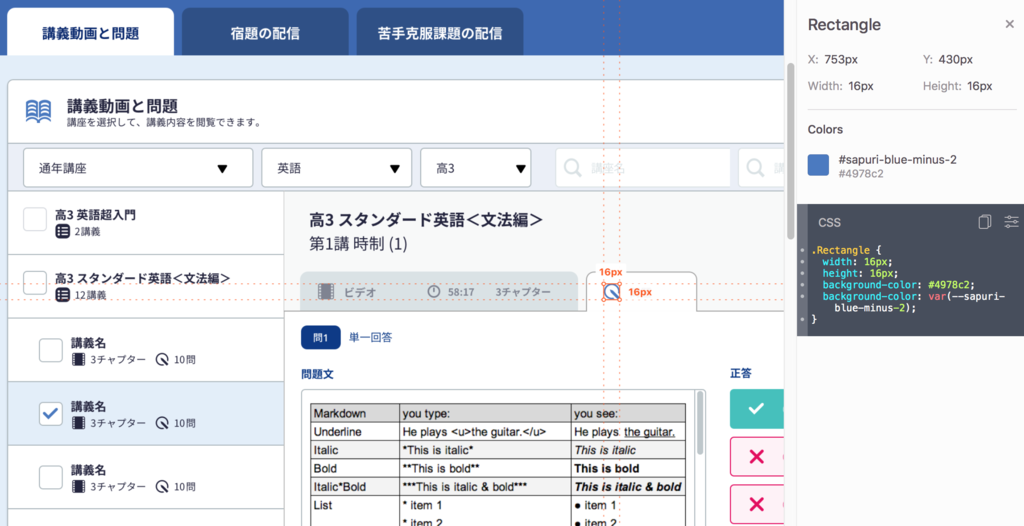The width and height of the screenshot is (1024, 526).
Task: Click the film strip icon on ビデオ tab
Action: click(x=326, y=291)
